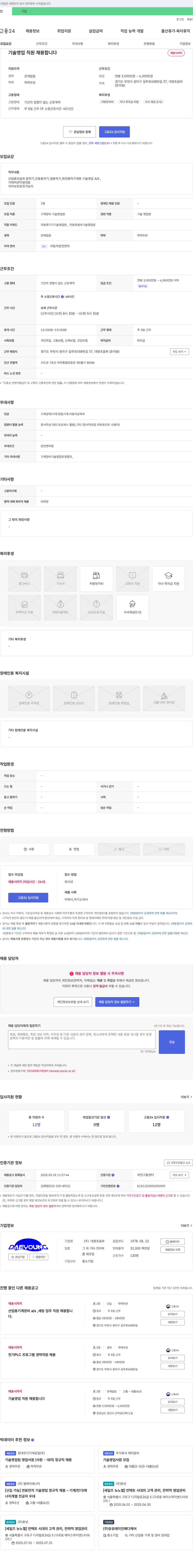The width and height of the screenshot is (193, 1568).
Task: Open 유태이진메디케어 recommended posting
Action: click(x=119, y=1528)
